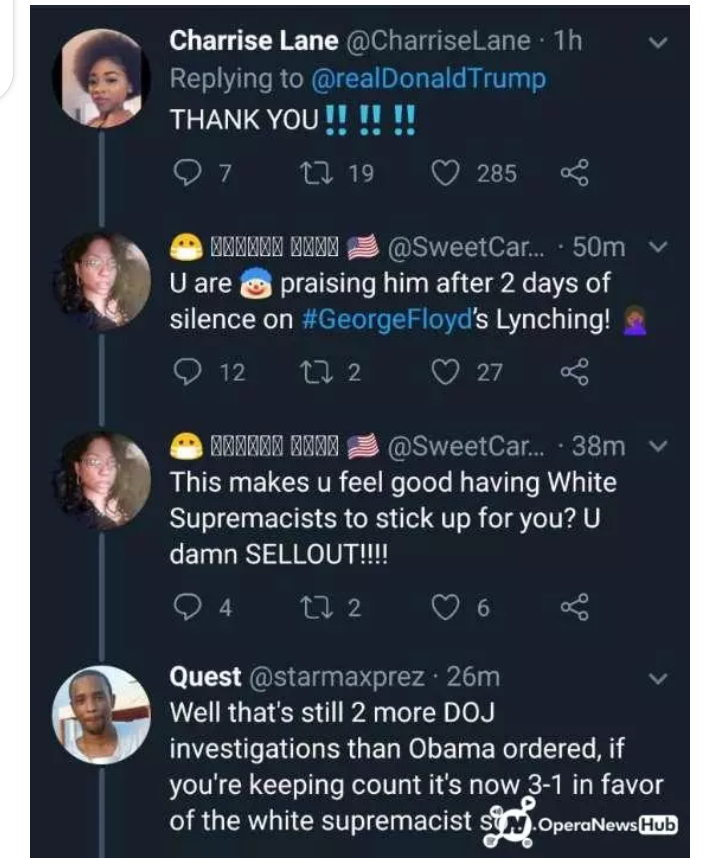Screen dimensions: 720x859
Task: Share the tweet mentioning #GeorgeFloyd
Action: coord(574,373)
